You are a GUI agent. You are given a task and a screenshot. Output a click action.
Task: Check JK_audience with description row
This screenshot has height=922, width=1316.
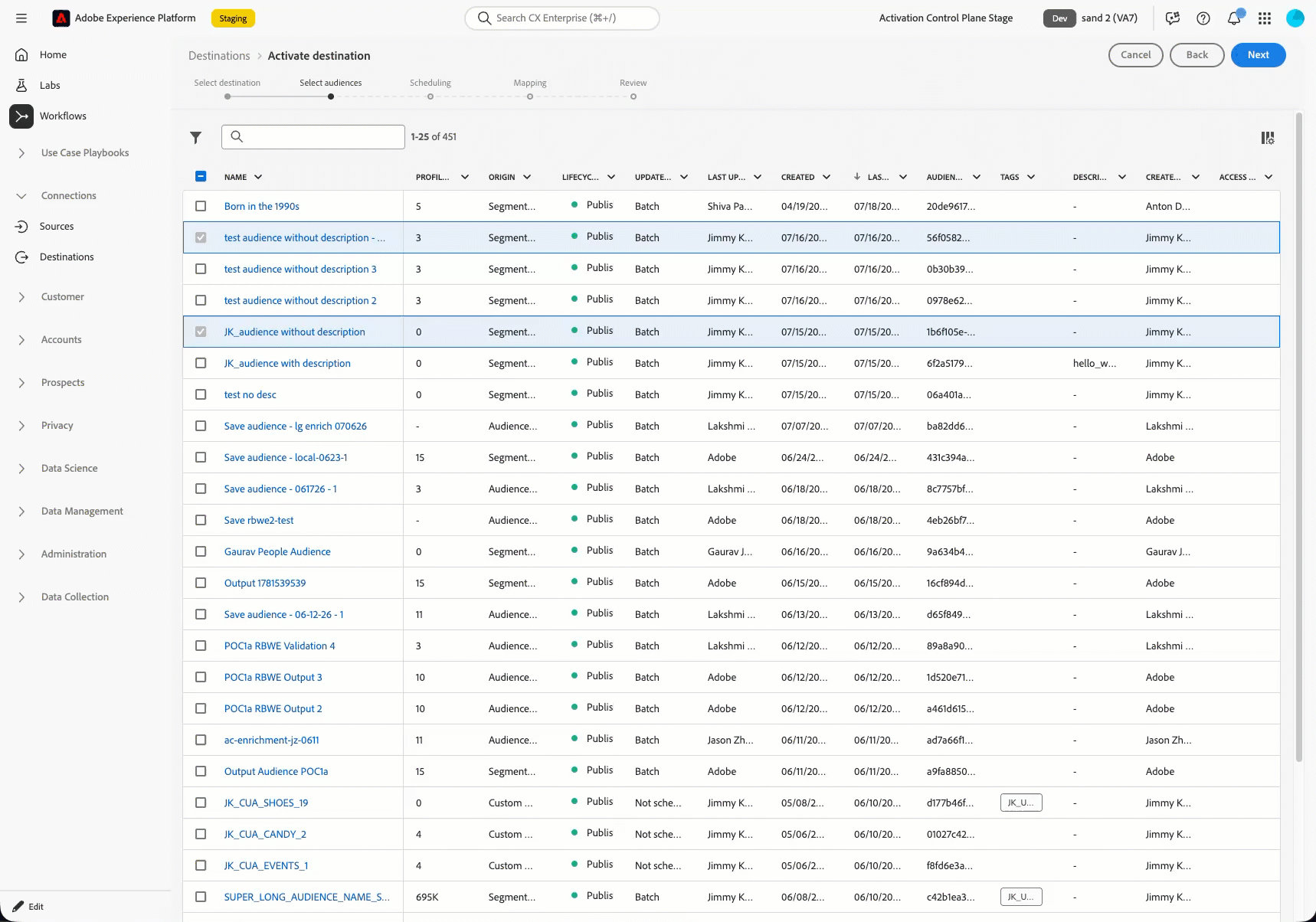tap(201, 363)
